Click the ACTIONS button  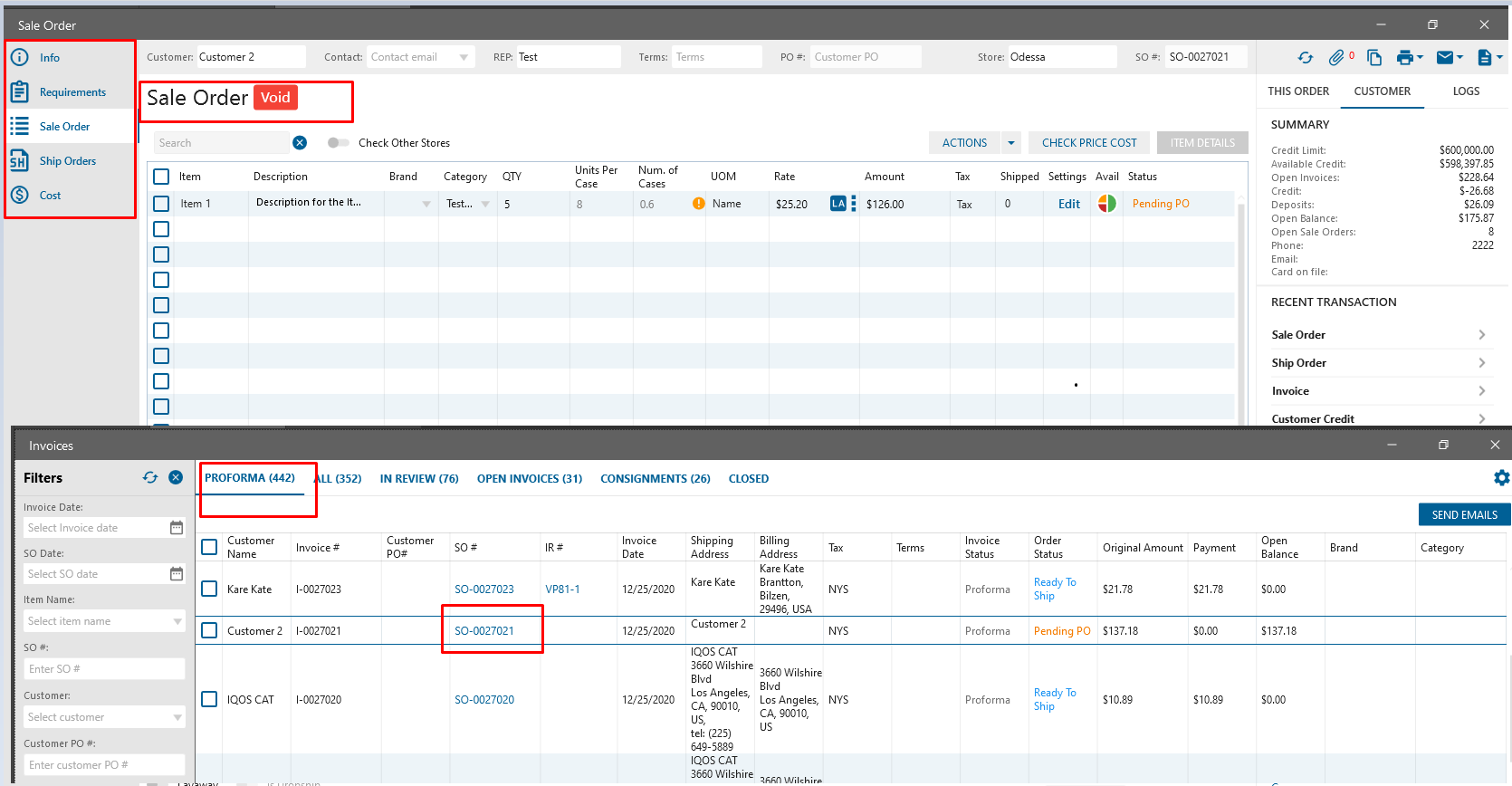pyautogui.click(x=964, y=142)
